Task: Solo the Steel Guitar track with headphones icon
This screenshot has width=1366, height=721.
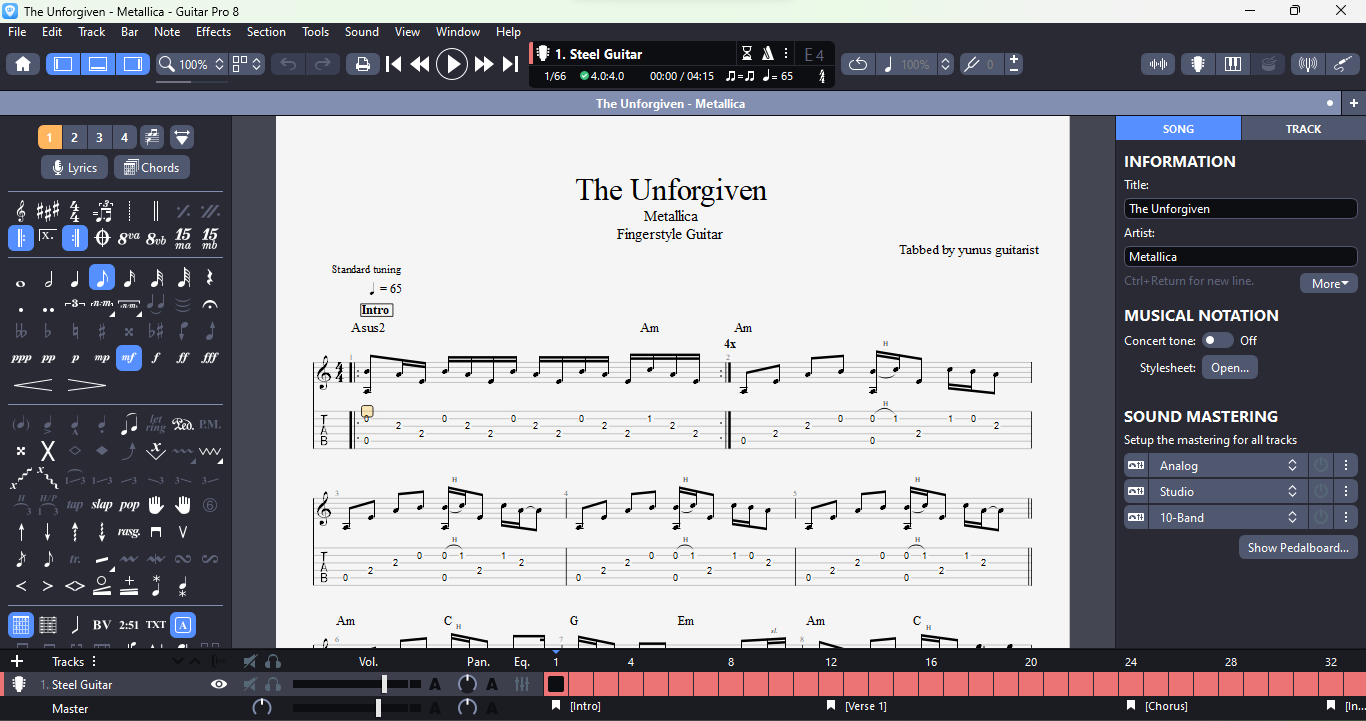Action: click(x=272, y=685)
